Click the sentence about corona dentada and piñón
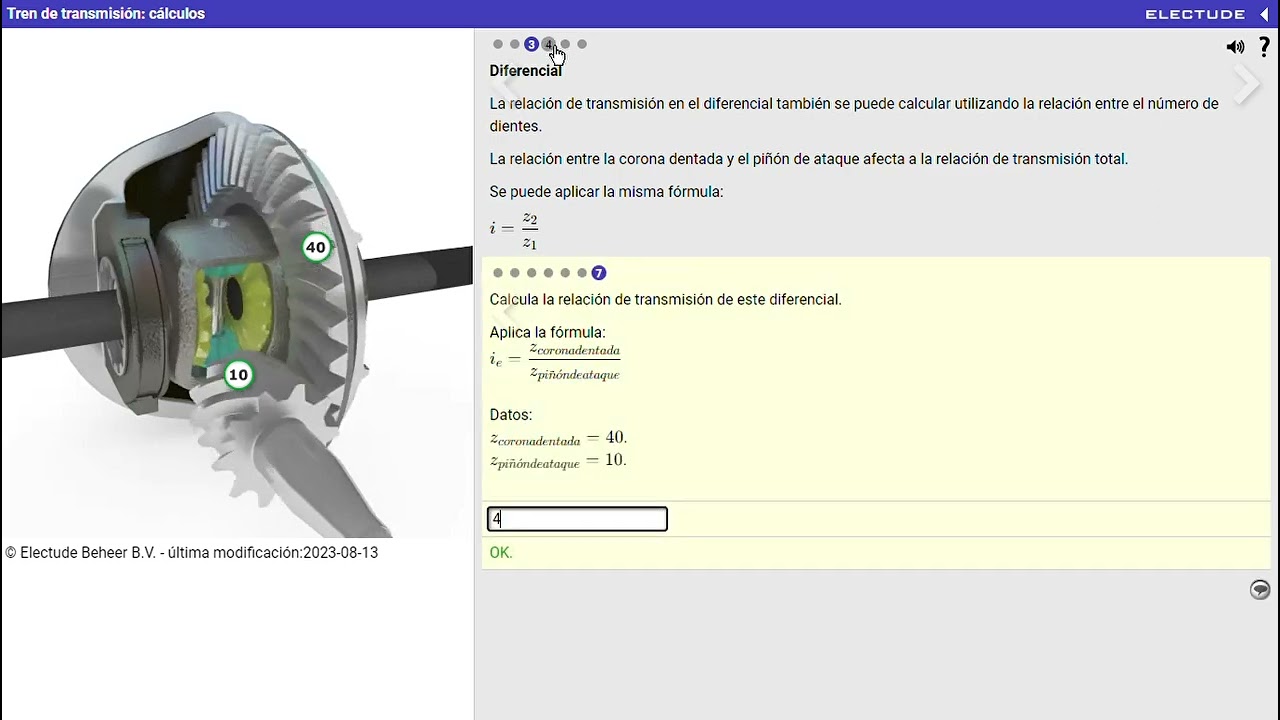The image size is (1280, 720). coord(808,158)
